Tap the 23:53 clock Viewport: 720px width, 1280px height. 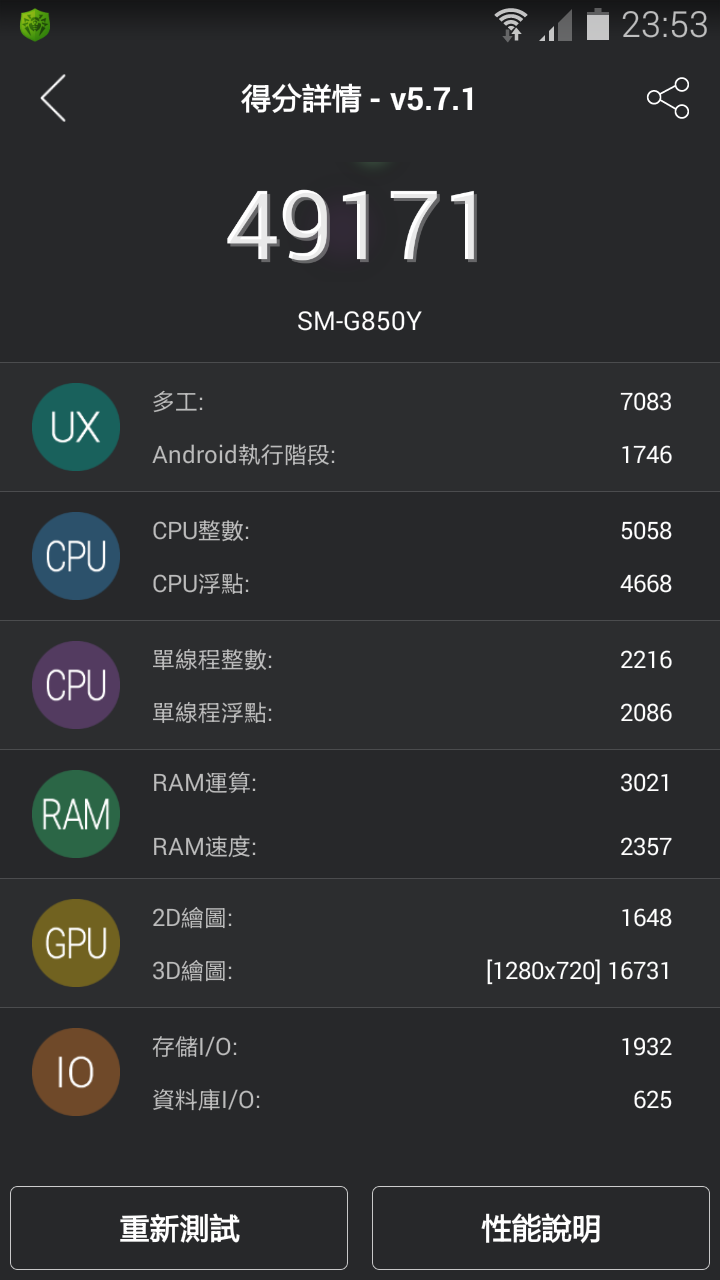tap(664, 25)
